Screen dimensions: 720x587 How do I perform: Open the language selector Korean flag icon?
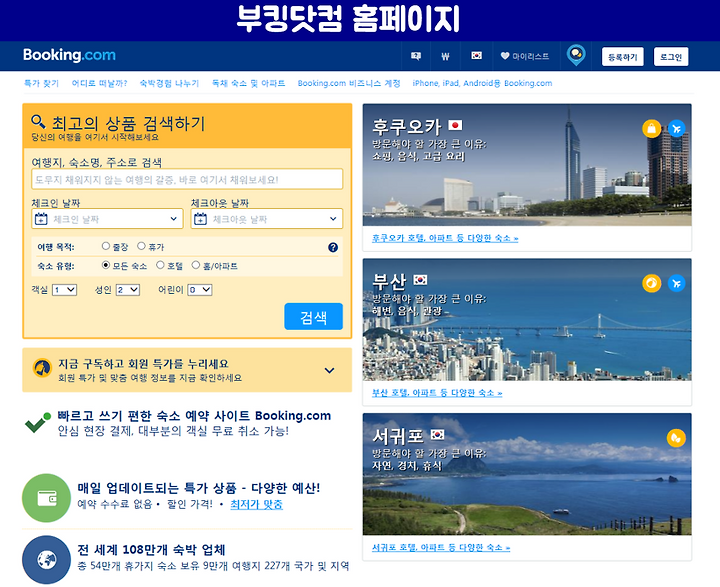[x=477, y=56]
